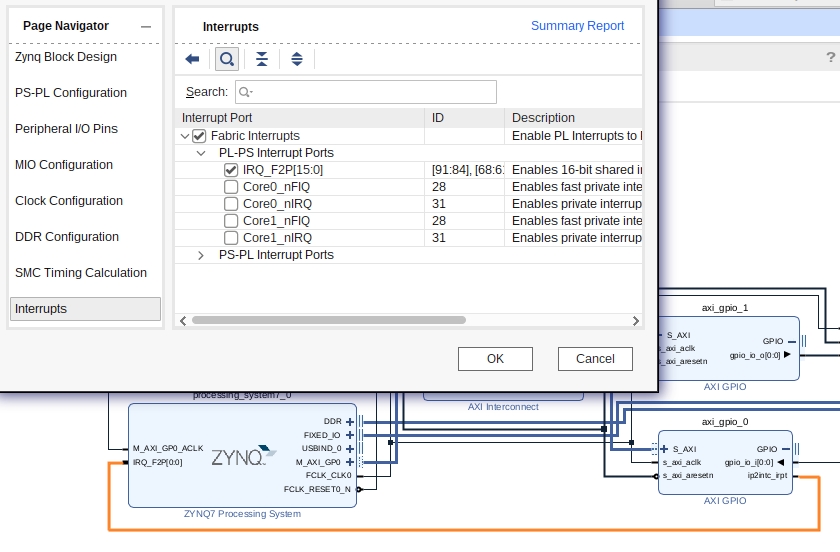Select the IRQ_F2P[0:0] pin on ZYNQ block

point(158,462)
